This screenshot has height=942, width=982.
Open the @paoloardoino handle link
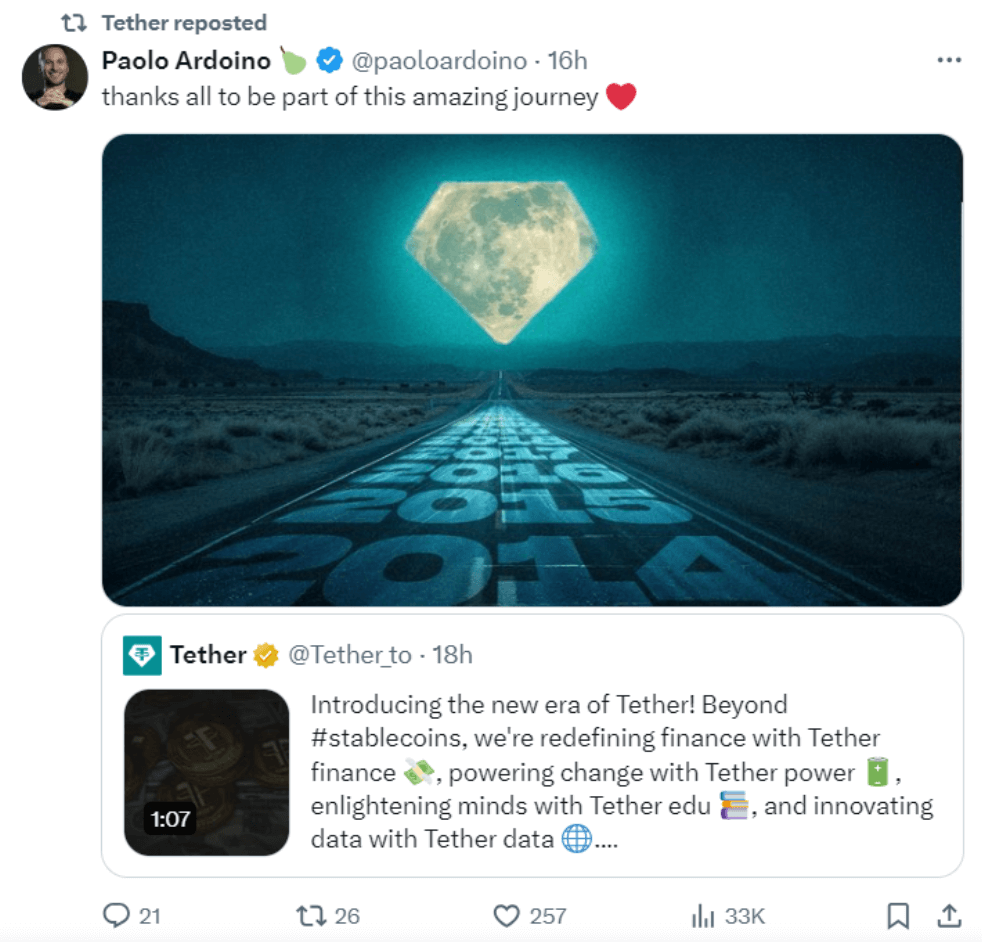(438, 61)
